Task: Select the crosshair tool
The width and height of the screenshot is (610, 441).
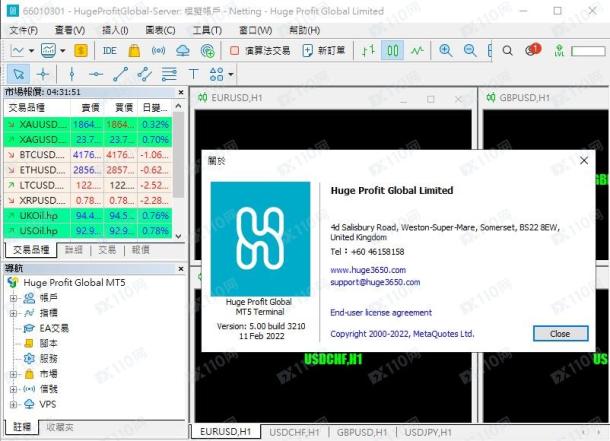Action: [x=43, y=74]
